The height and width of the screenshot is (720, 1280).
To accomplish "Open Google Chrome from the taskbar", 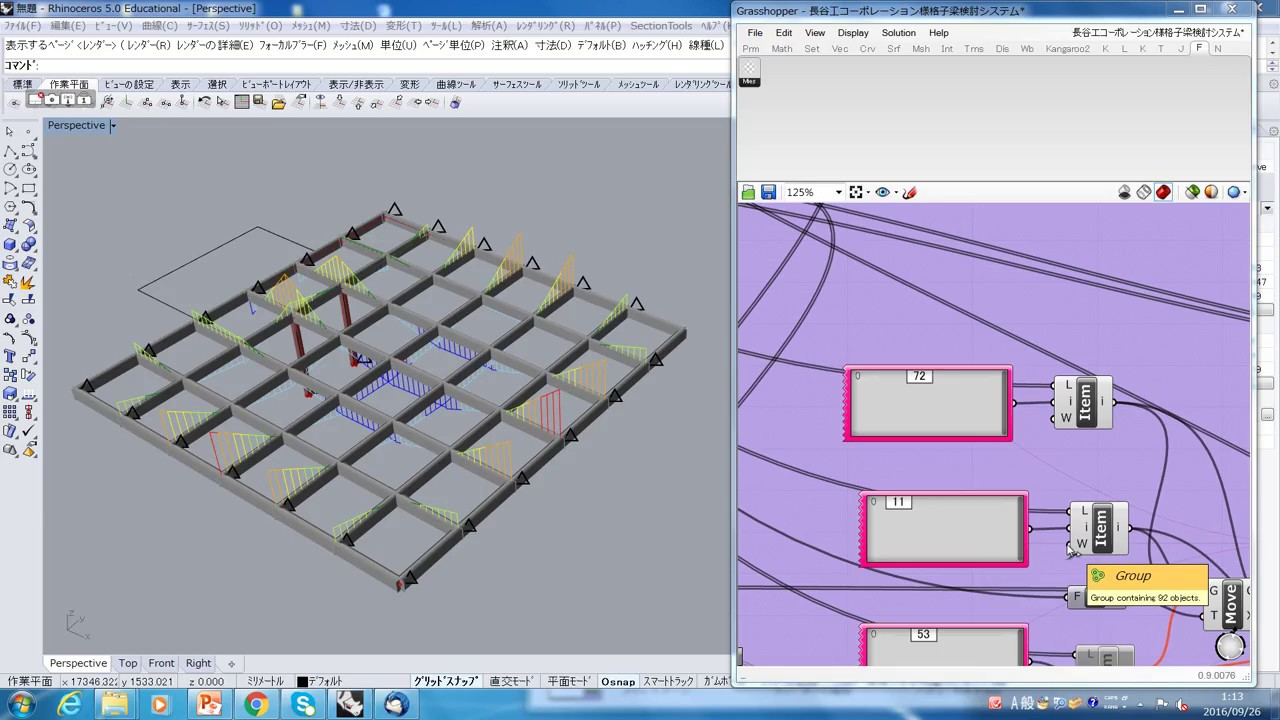I will point(257,705).
